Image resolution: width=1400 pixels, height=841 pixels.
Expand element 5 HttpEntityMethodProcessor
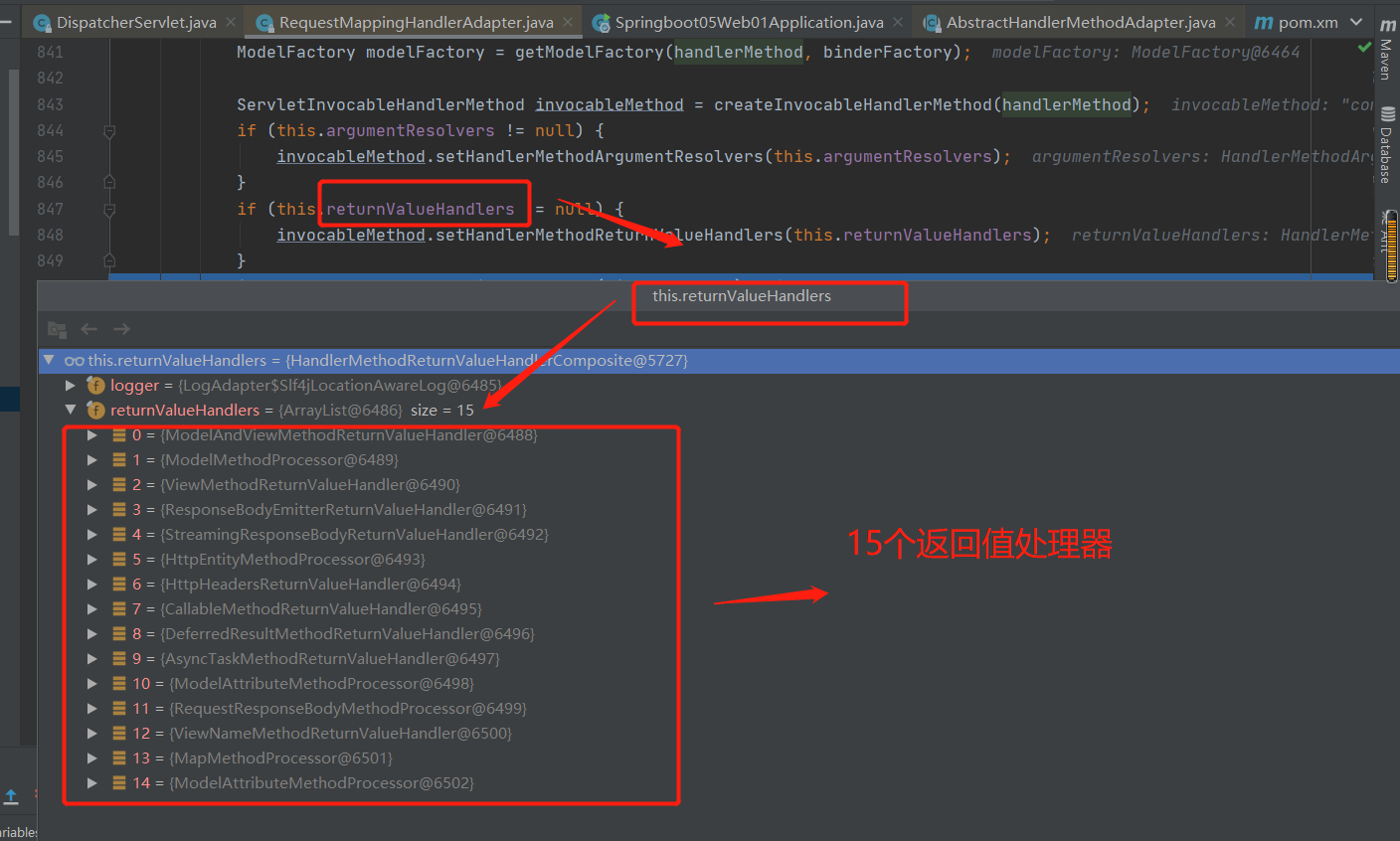click(92, 559)
